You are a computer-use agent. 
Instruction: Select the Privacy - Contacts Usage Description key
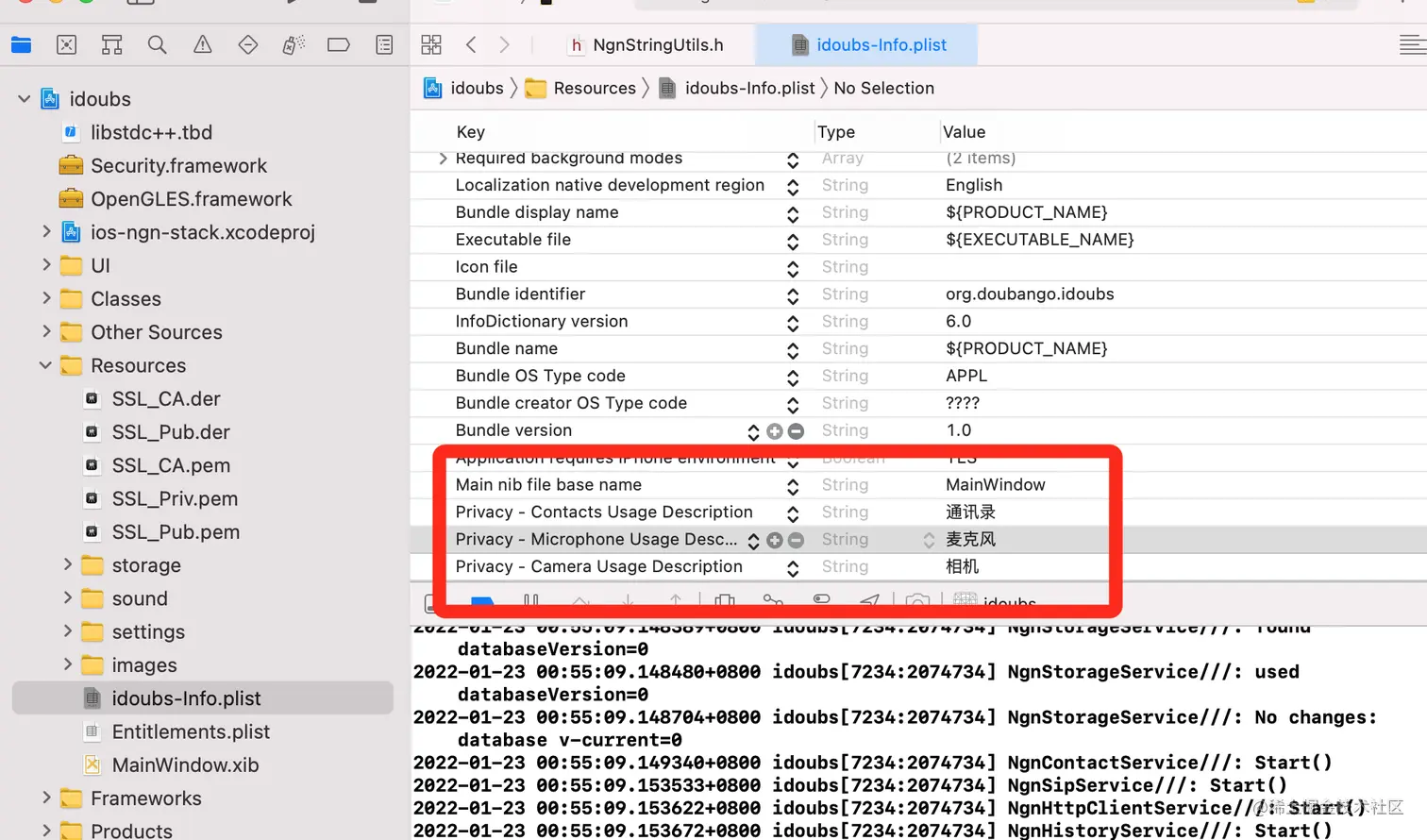coord(604,512)
